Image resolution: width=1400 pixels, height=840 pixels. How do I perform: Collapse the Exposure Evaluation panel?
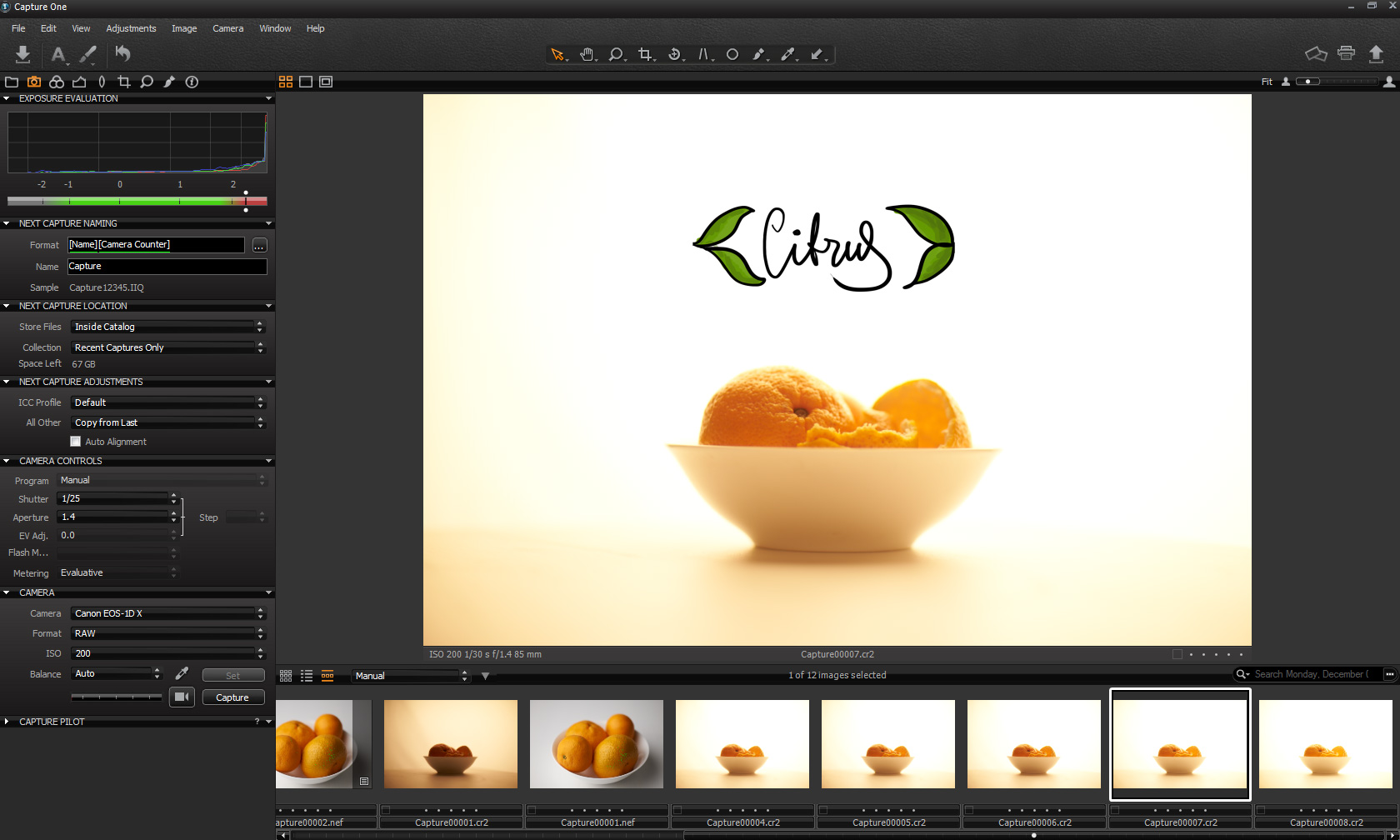pyautogui.click(x=7, y=98)
